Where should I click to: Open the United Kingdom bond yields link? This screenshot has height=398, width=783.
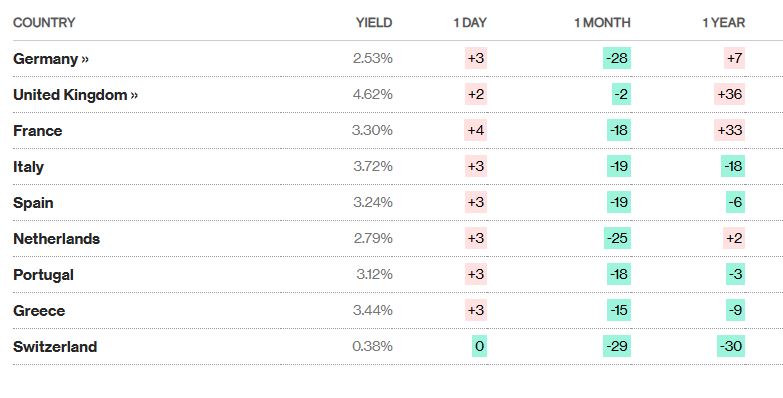(x=75, y=95)
